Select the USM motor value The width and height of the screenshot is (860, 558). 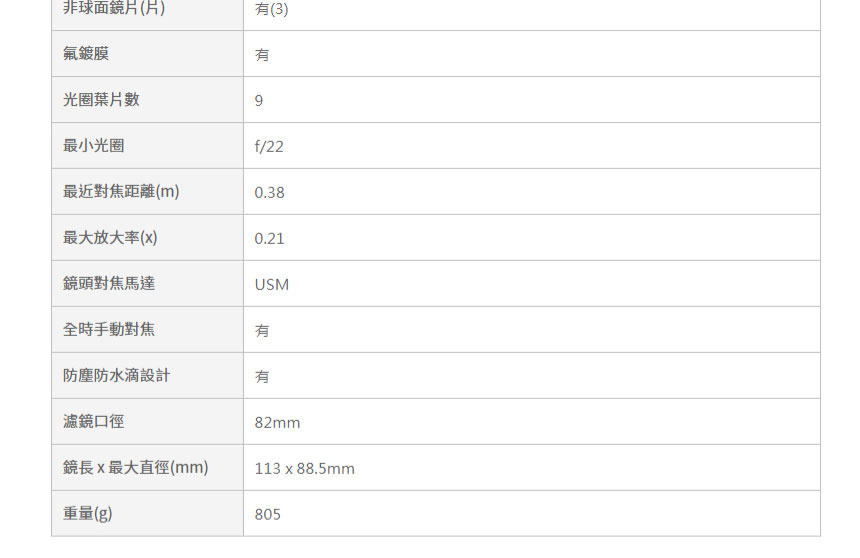click(x=271, y=285)
